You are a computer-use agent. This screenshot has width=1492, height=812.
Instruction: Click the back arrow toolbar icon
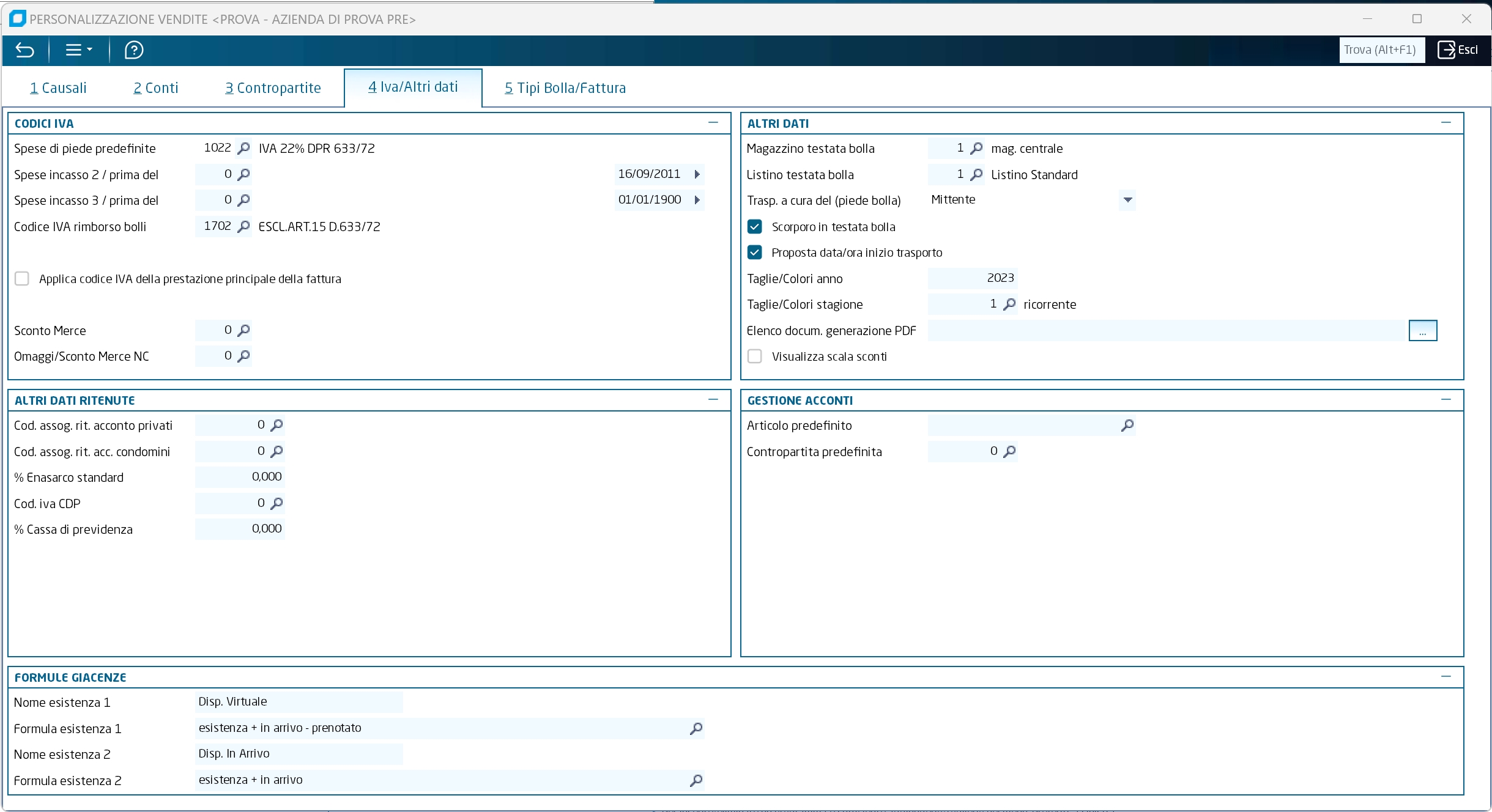click(25, 50)
